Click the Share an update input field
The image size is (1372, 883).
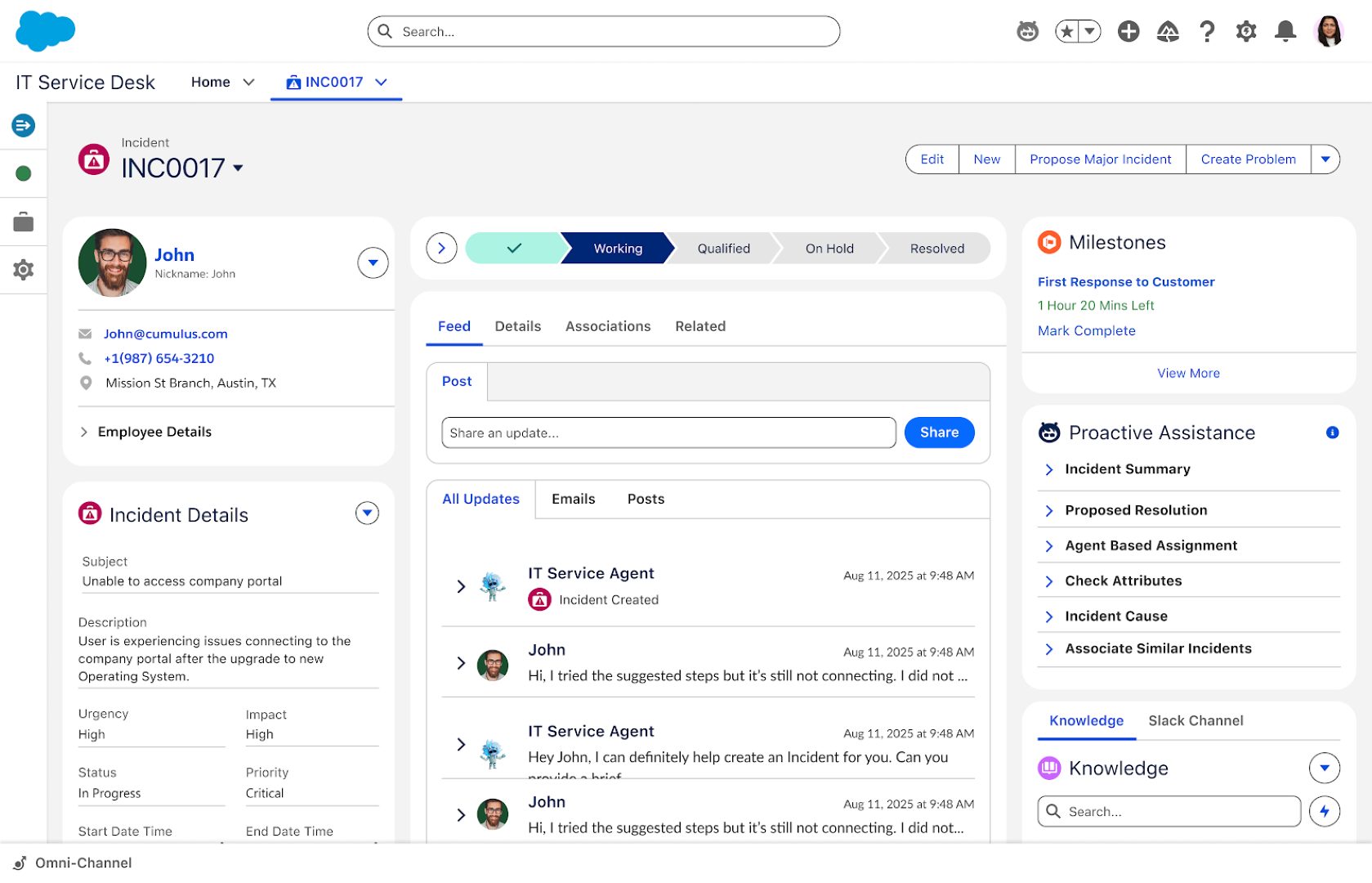click(668, 433)
